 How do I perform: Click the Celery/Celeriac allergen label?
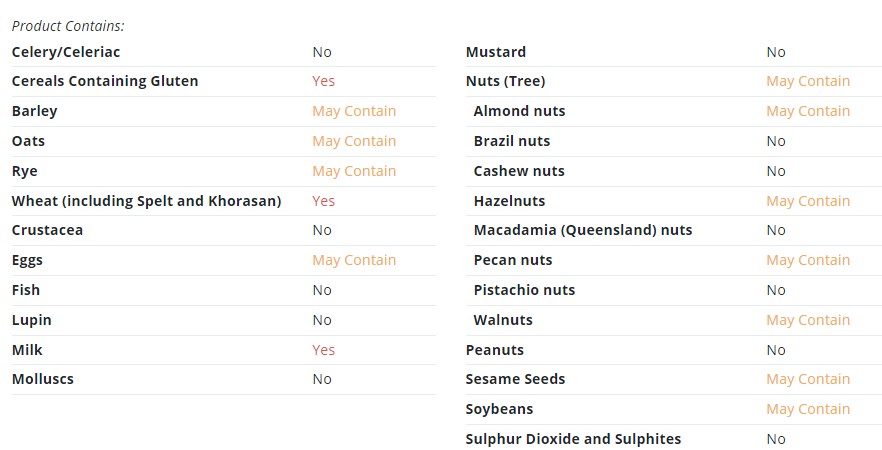click(x=66, y=52)
